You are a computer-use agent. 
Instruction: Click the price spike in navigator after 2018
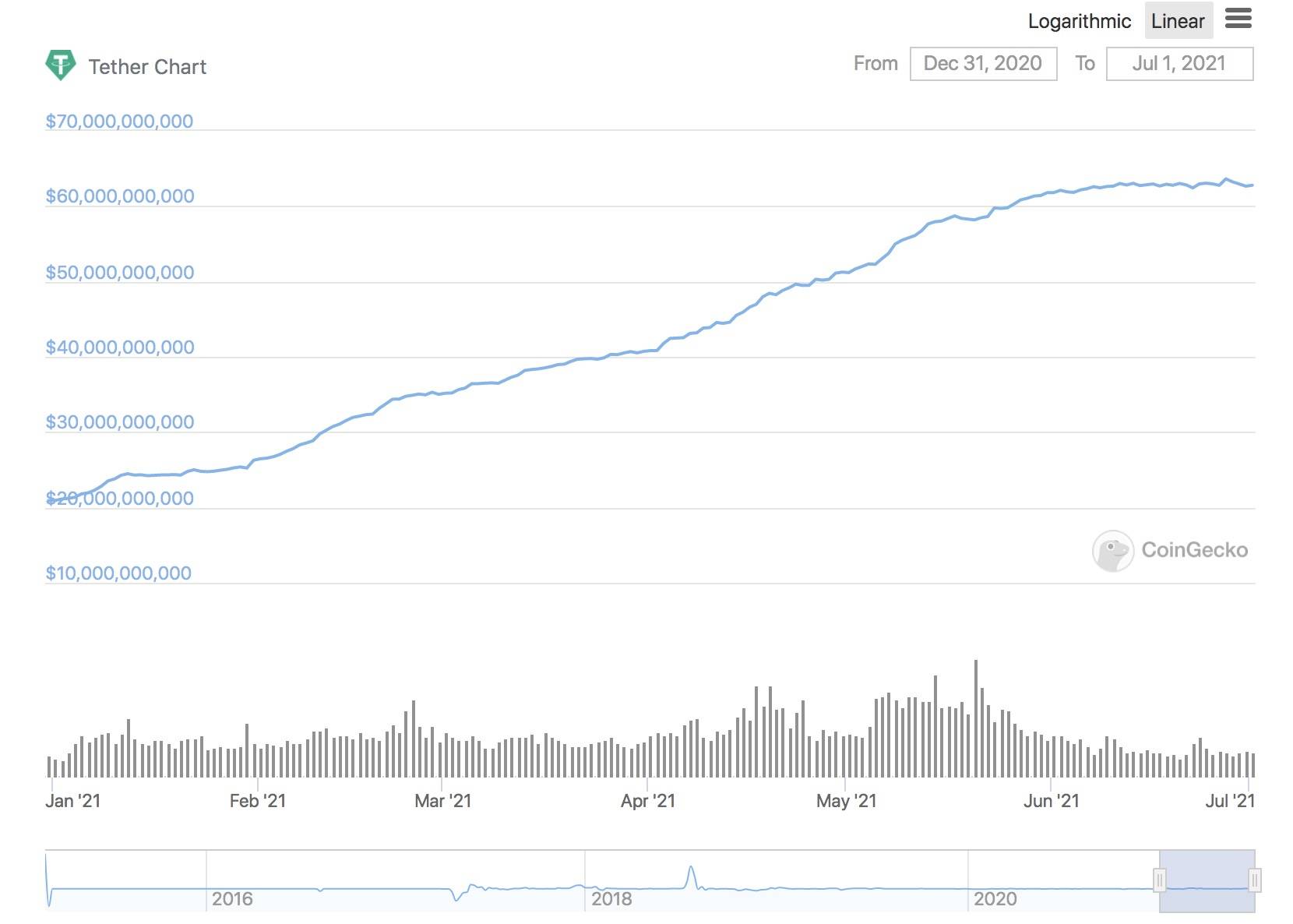coord(690,876)
